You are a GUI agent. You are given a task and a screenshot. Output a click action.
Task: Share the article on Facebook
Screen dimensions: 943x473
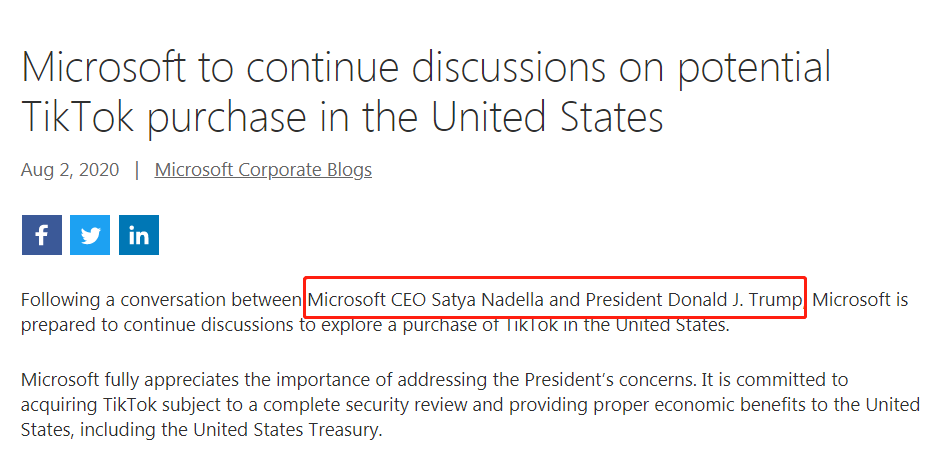[41, 235]
